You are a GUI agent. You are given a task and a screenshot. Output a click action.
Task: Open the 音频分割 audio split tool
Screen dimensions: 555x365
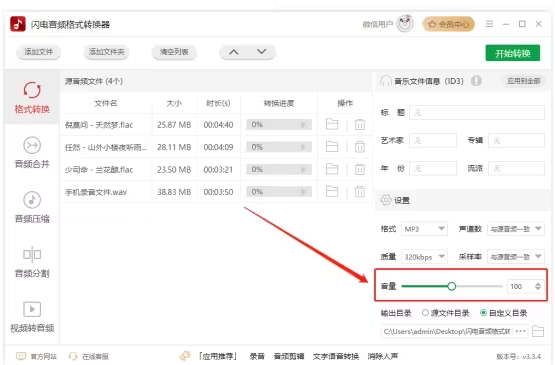32,262
